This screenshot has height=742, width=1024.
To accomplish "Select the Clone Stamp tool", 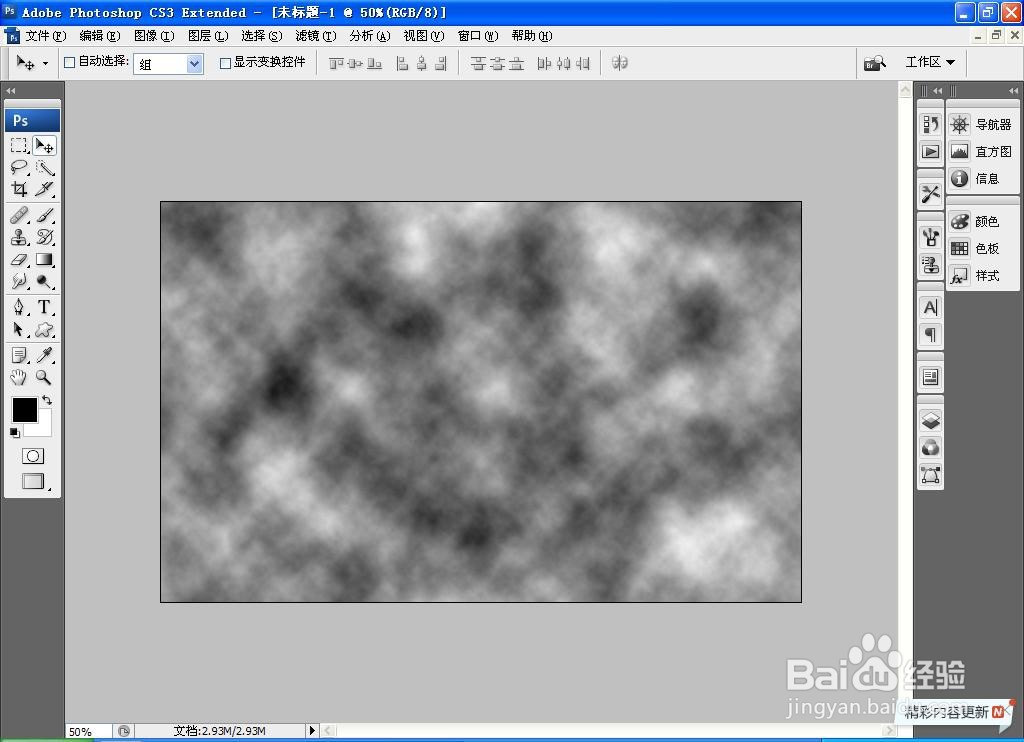I will pos(19,236).
